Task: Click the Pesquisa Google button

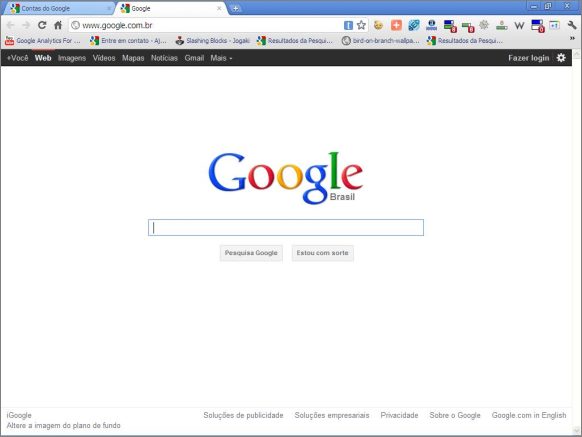Action: point(251,253)
